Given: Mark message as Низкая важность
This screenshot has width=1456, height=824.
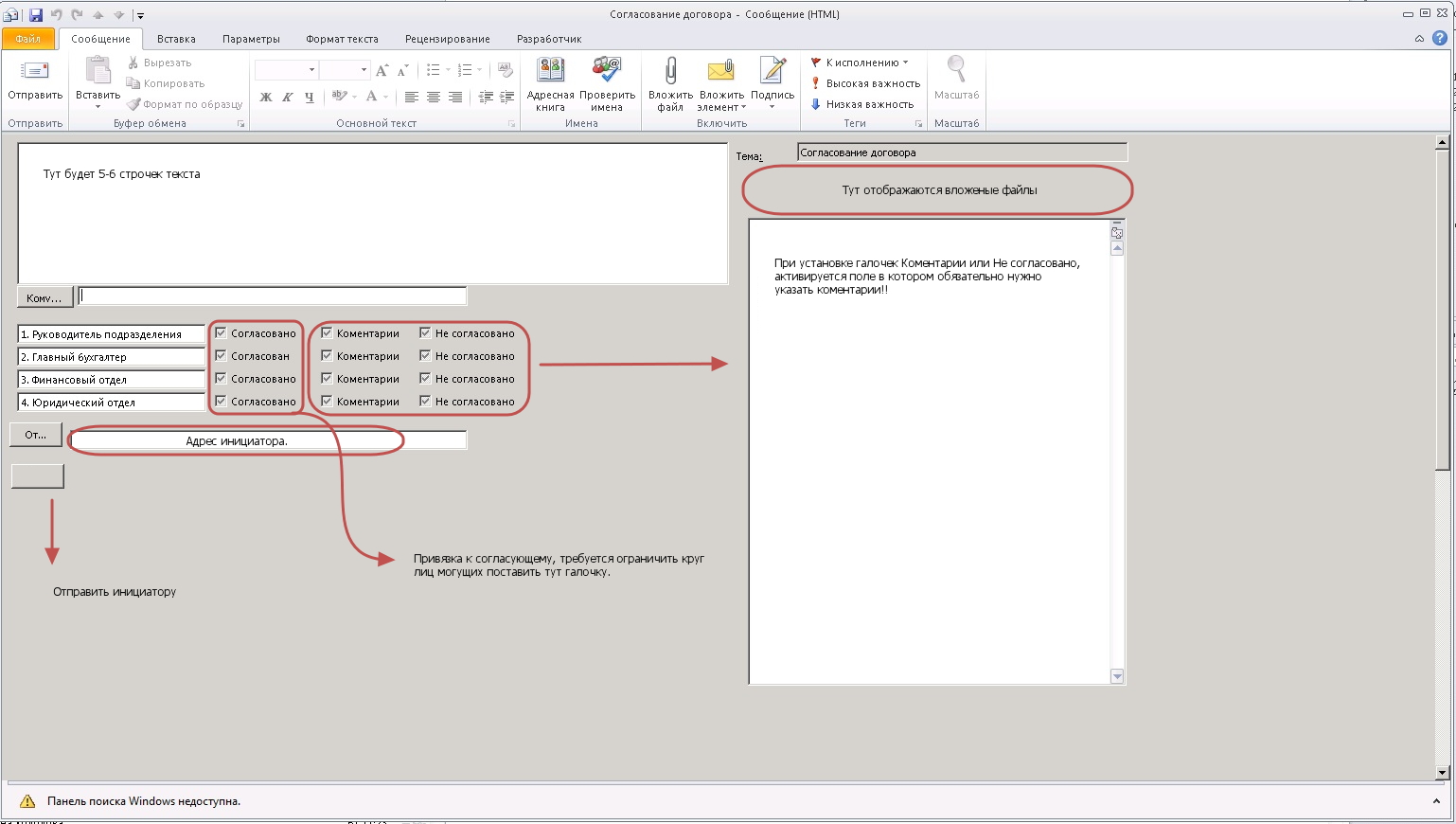Looking at the screenshot, I should [862, 104].
